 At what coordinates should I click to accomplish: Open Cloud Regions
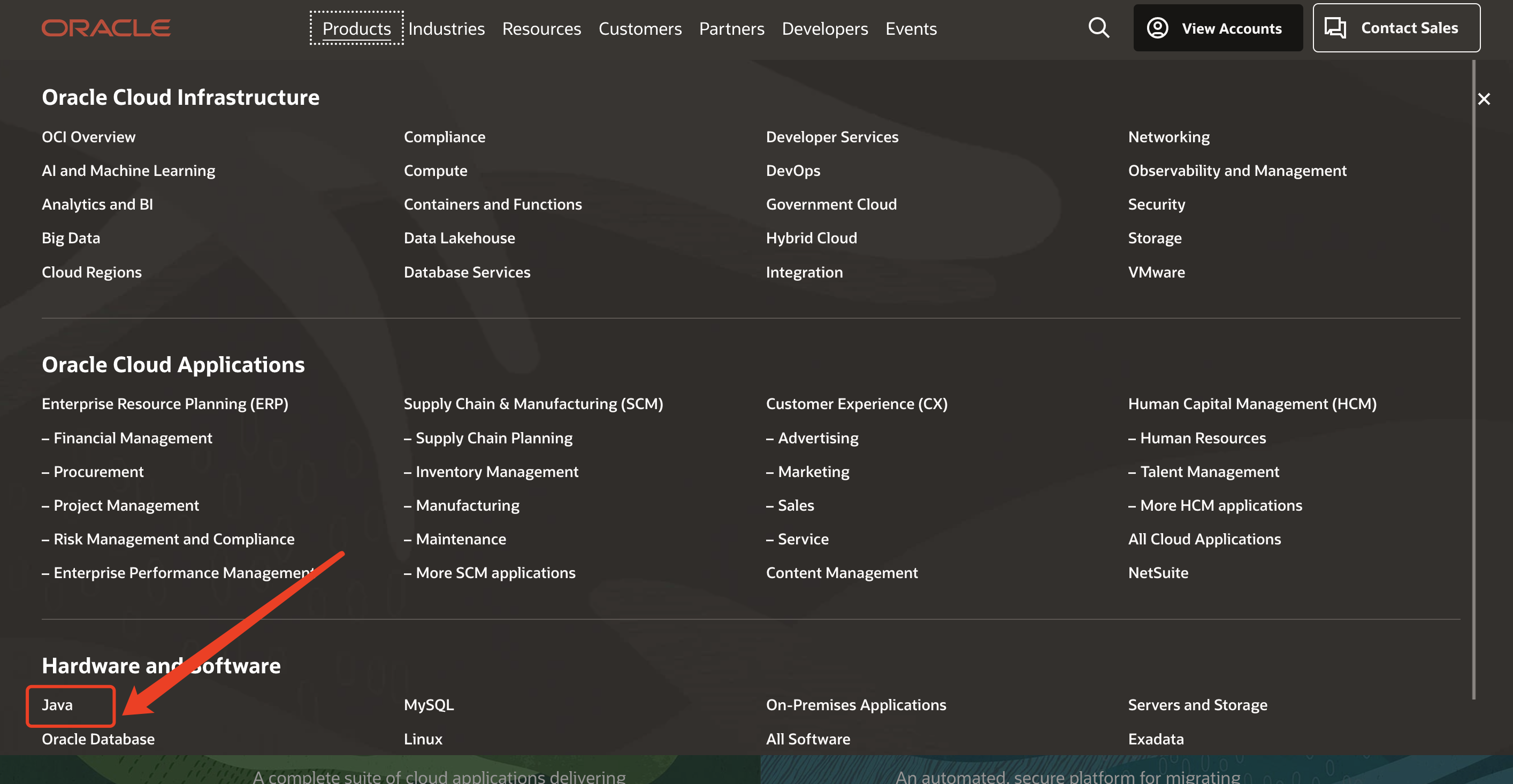[x=91, y=272]
